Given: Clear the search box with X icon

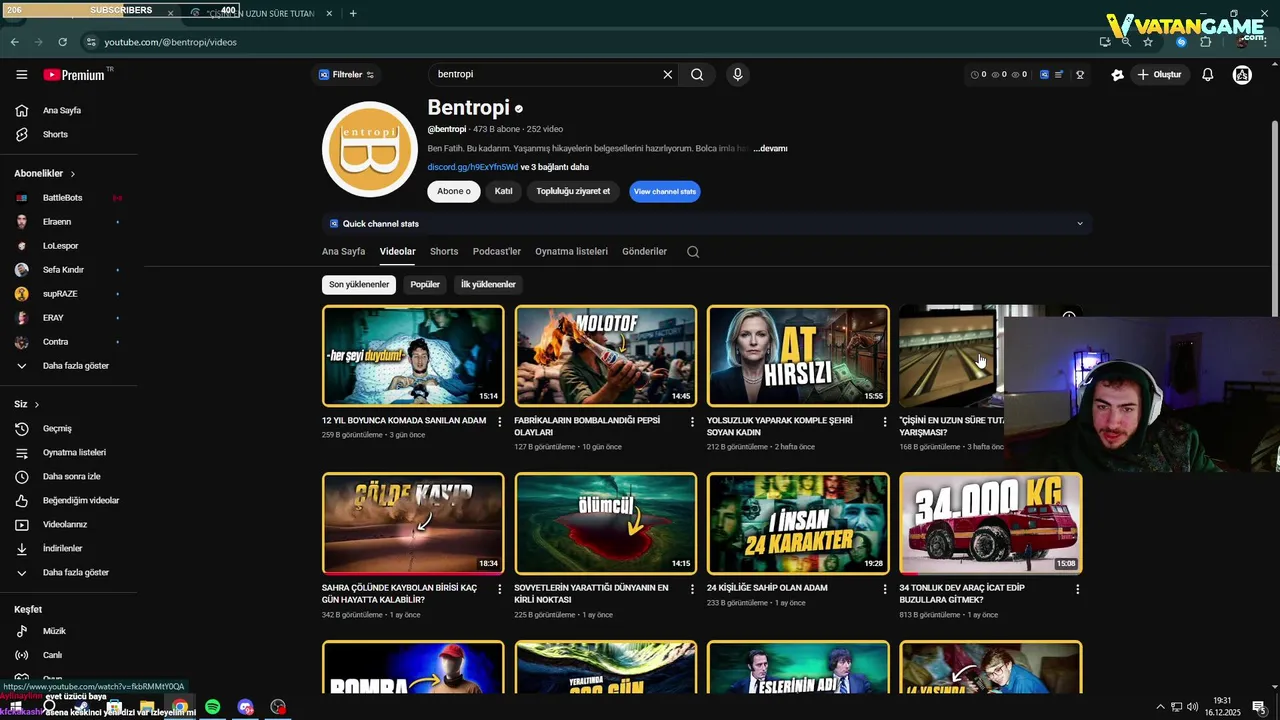Looking at the screenshot, I should (668, 74).
